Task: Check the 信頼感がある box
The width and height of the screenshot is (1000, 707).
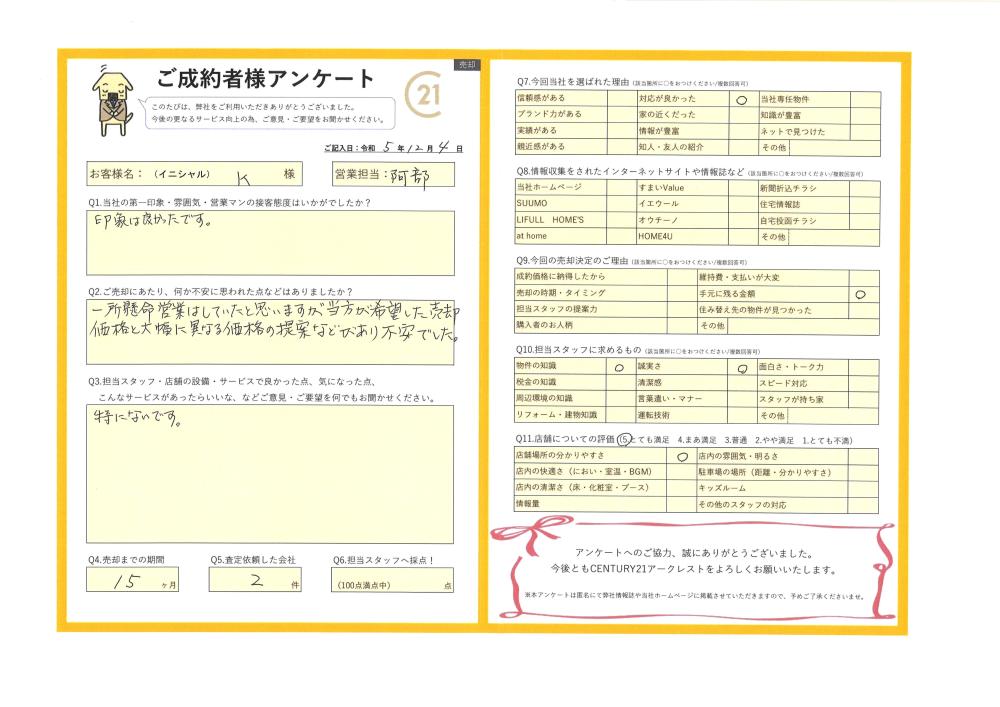Action: pos(622,99)
